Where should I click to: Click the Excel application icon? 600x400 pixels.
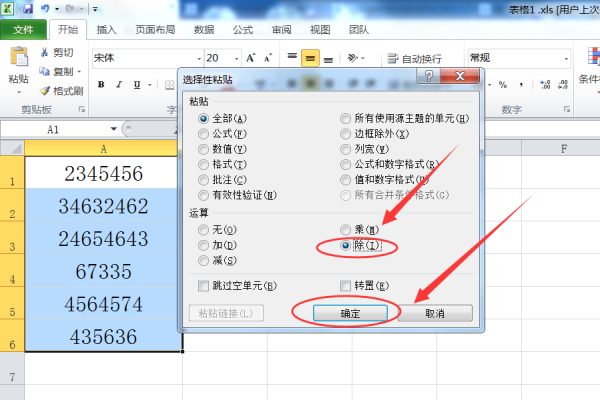click(x=8, y=8)
